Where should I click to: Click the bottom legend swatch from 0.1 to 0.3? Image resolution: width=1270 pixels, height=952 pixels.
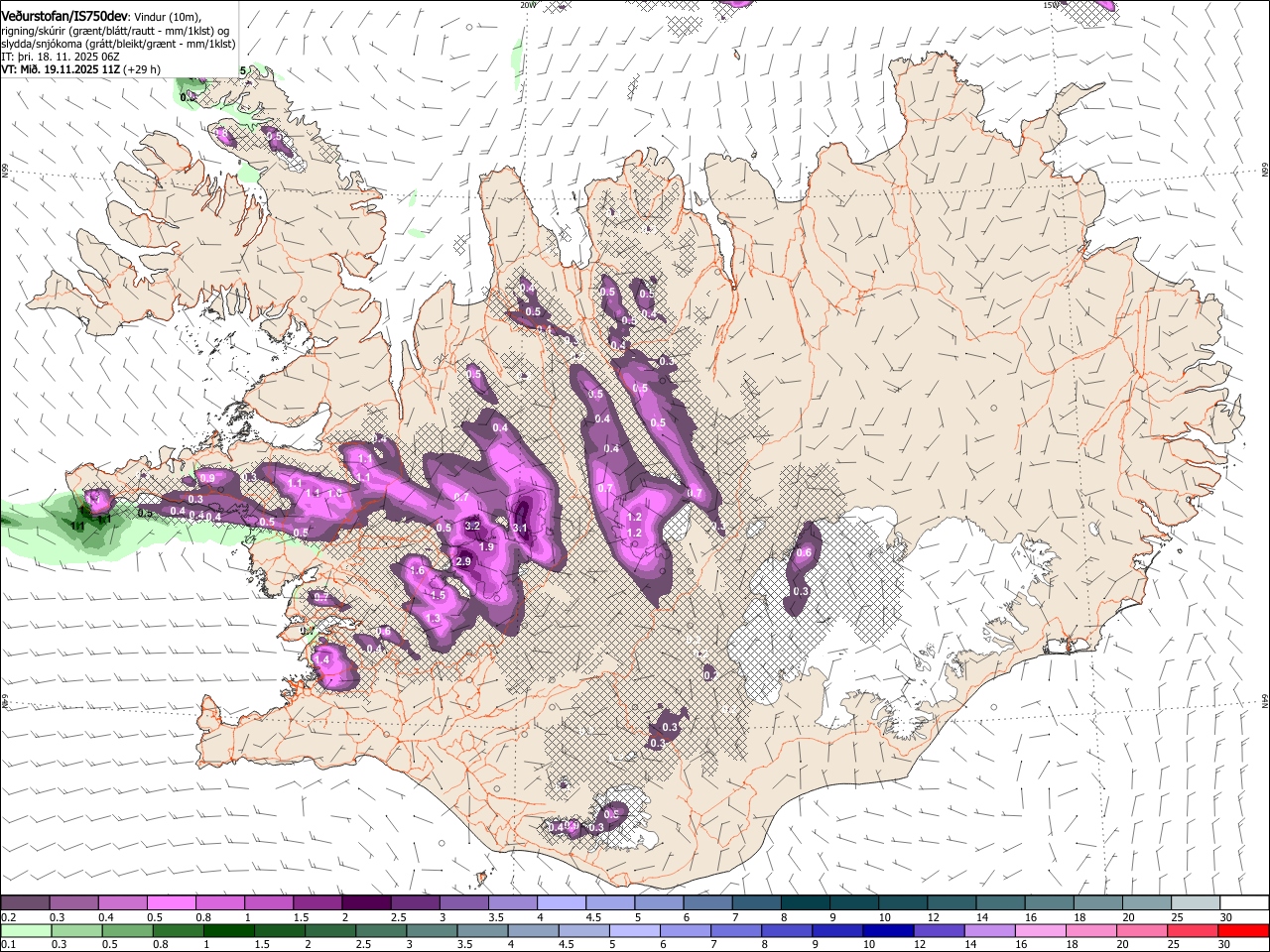pyautogui.click(x=26, y=930)
